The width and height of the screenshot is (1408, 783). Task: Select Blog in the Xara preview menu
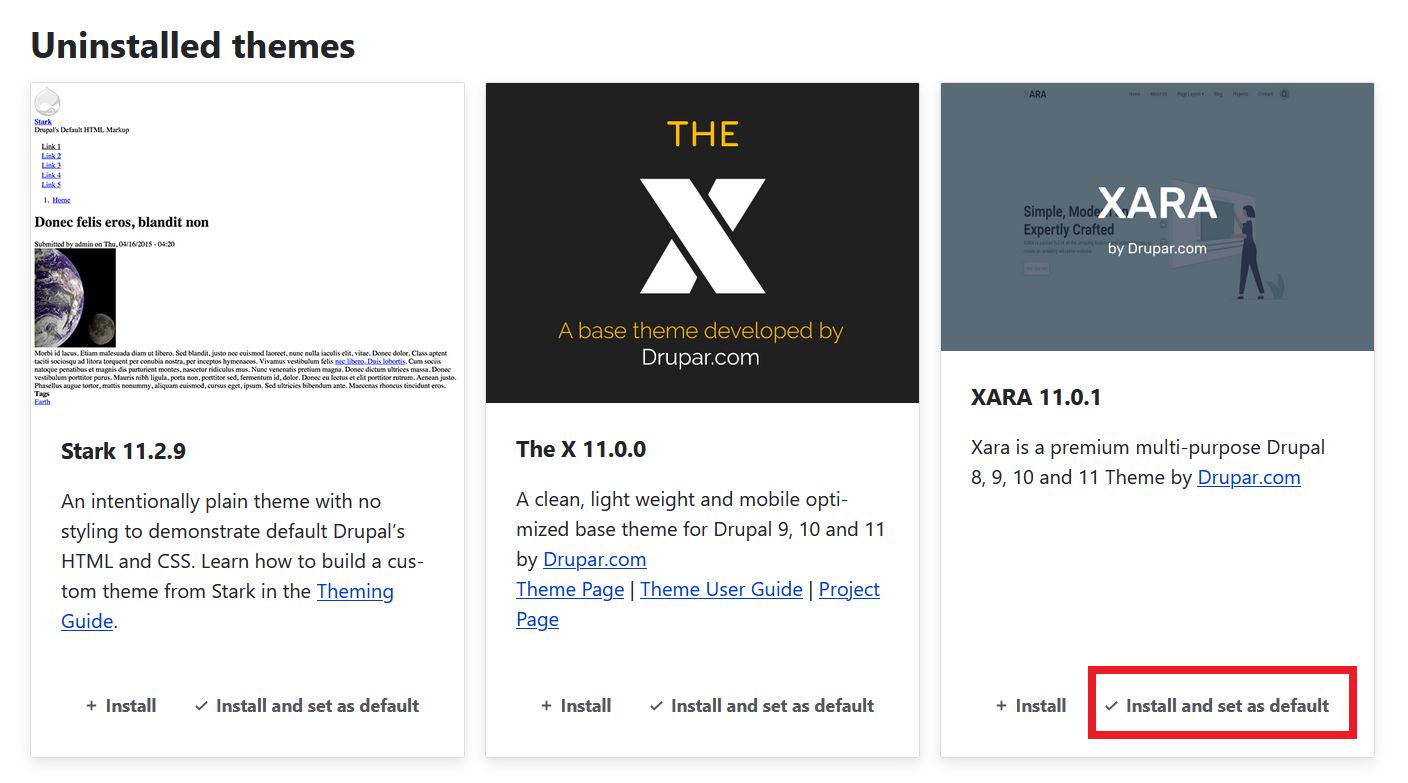click(x=1218, y=94)
